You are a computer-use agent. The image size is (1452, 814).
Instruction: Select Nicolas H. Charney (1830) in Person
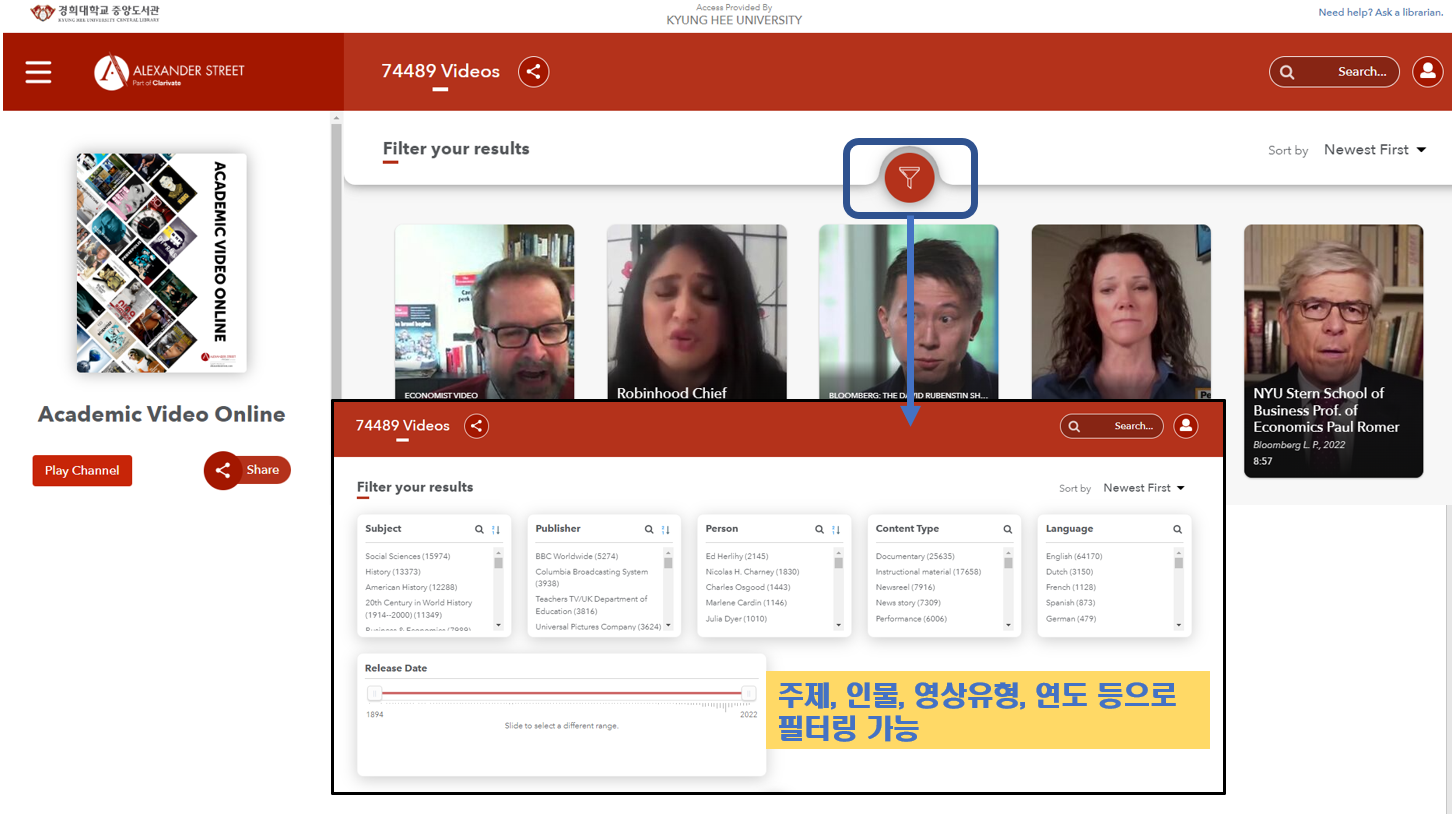753,572
